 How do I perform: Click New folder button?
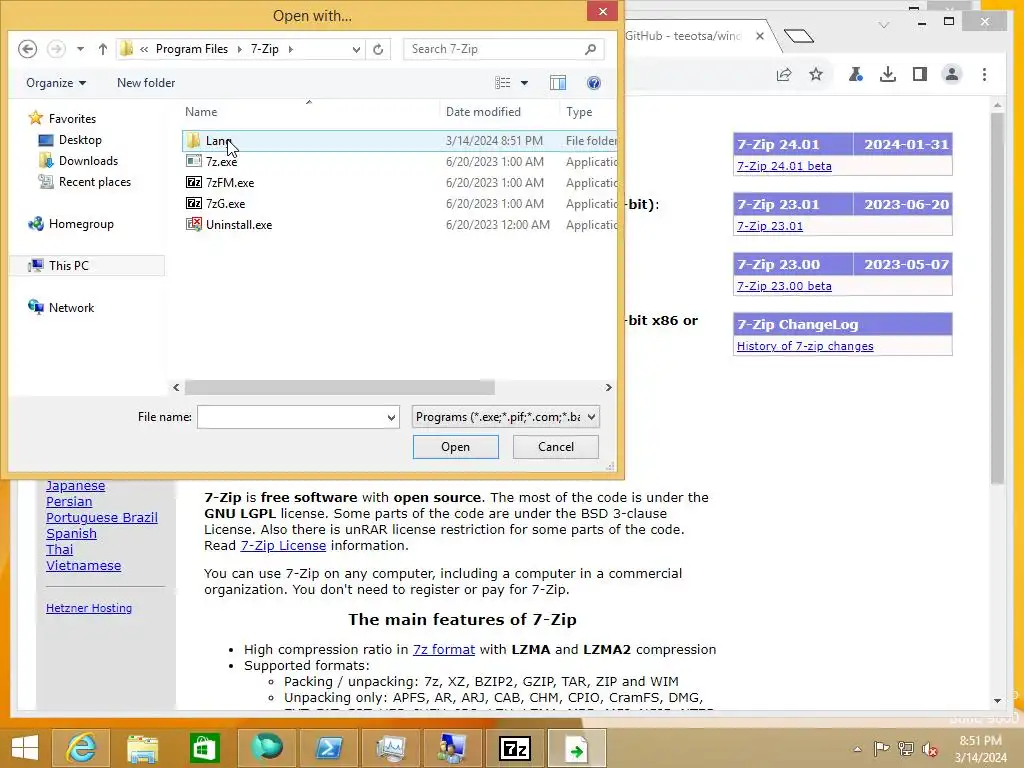(146, 83)
